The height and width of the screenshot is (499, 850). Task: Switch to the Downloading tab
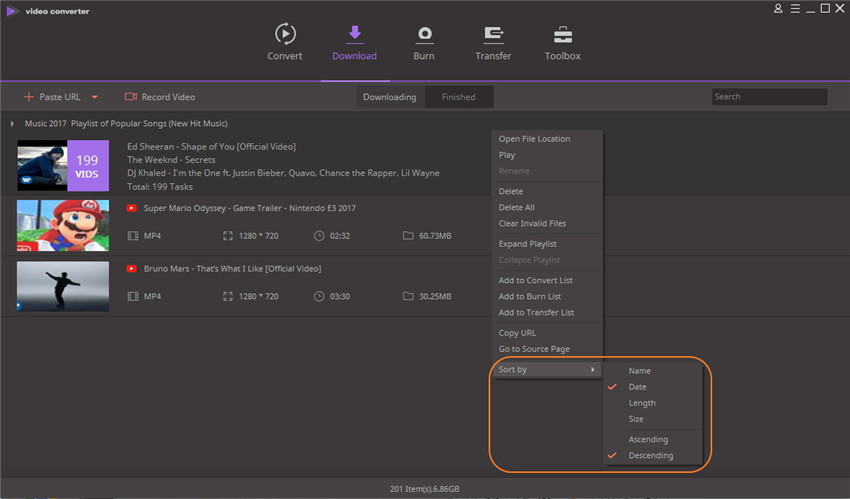click(390, 97)
